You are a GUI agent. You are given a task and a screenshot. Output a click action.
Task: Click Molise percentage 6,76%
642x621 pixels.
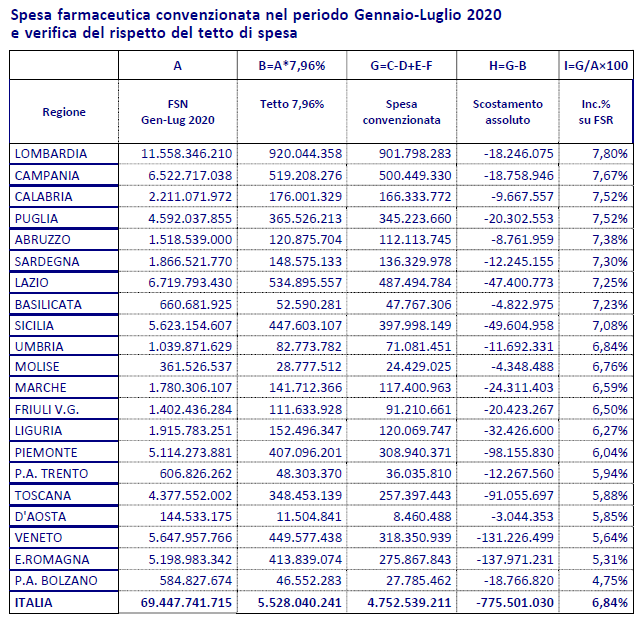coord(610,366)
